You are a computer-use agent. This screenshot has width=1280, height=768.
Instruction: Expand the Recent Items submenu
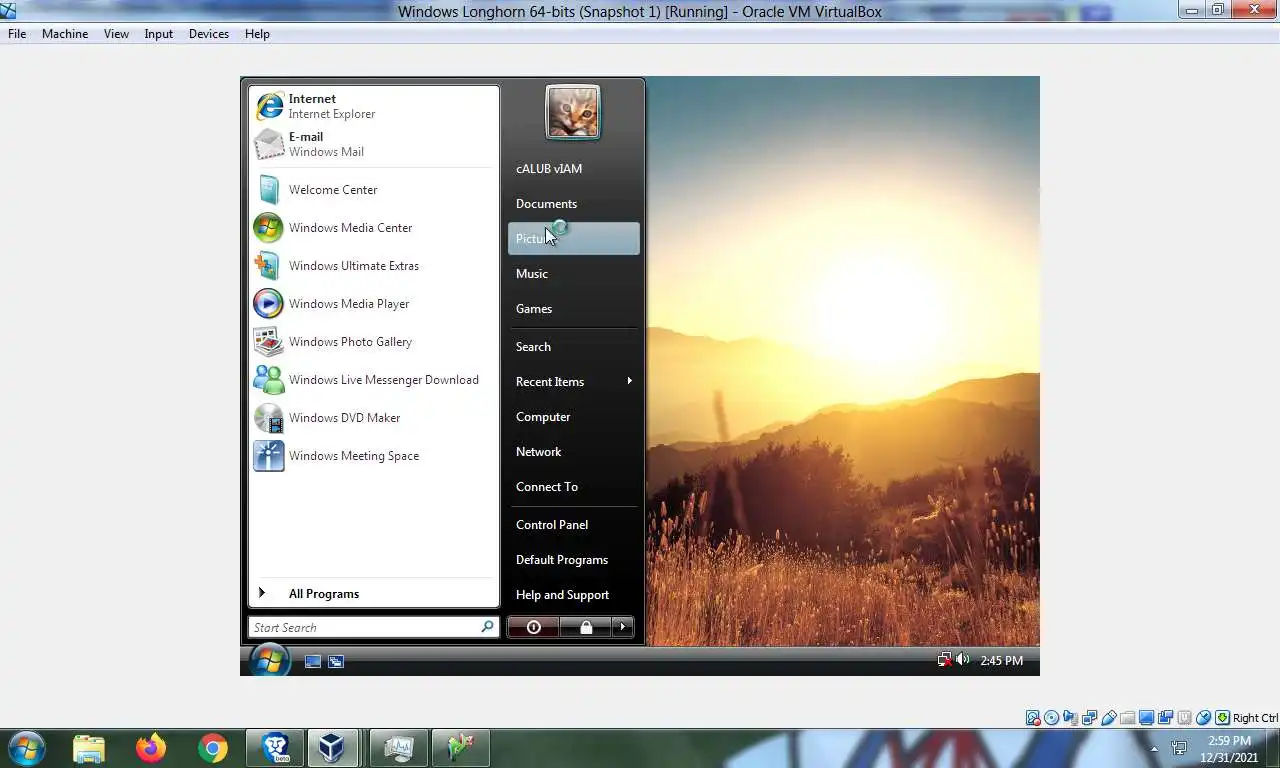click(x=574, y=382)
